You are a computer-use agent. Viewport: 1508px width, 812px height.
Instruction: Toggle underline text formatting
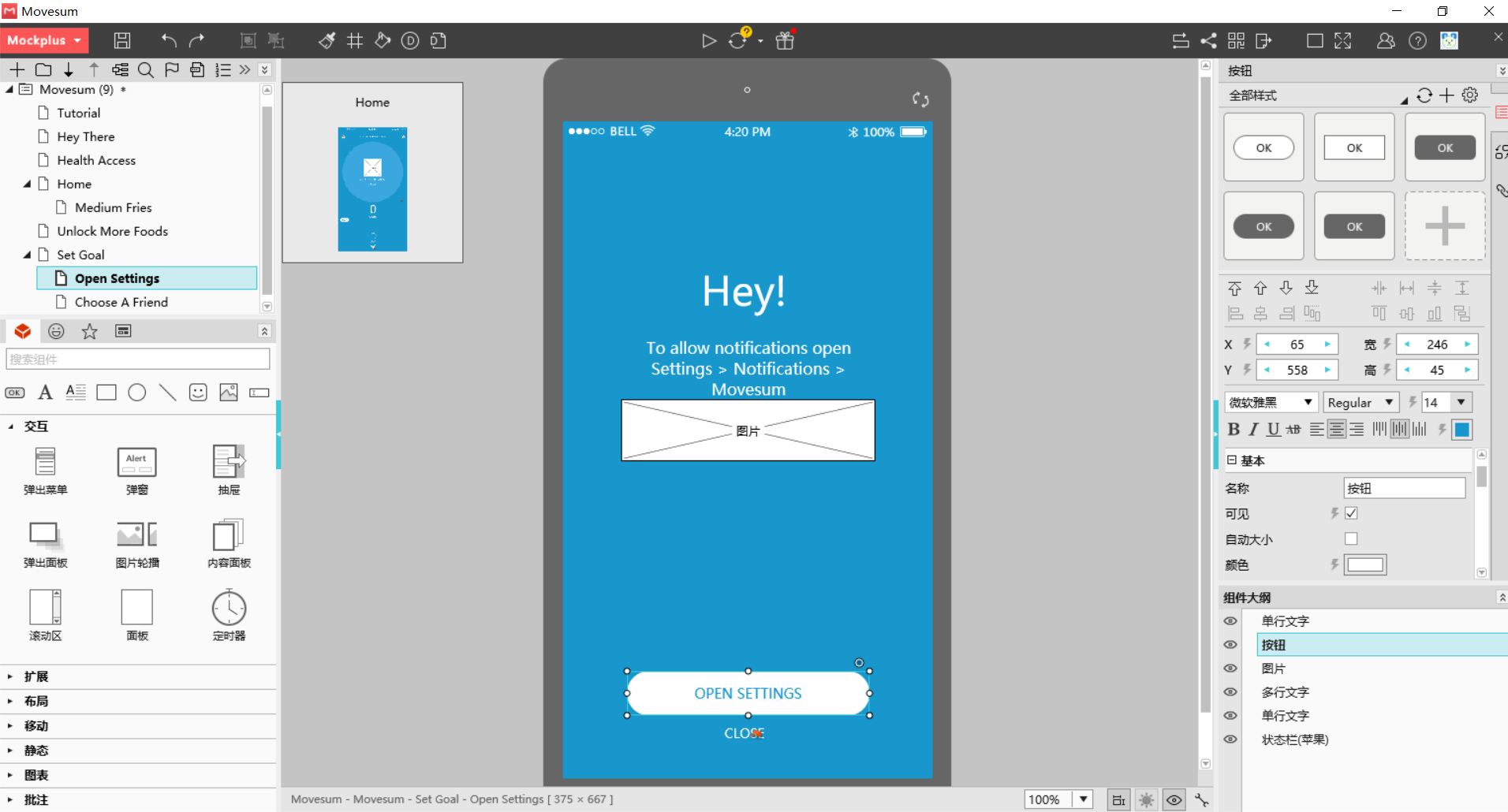point(1273,429)
